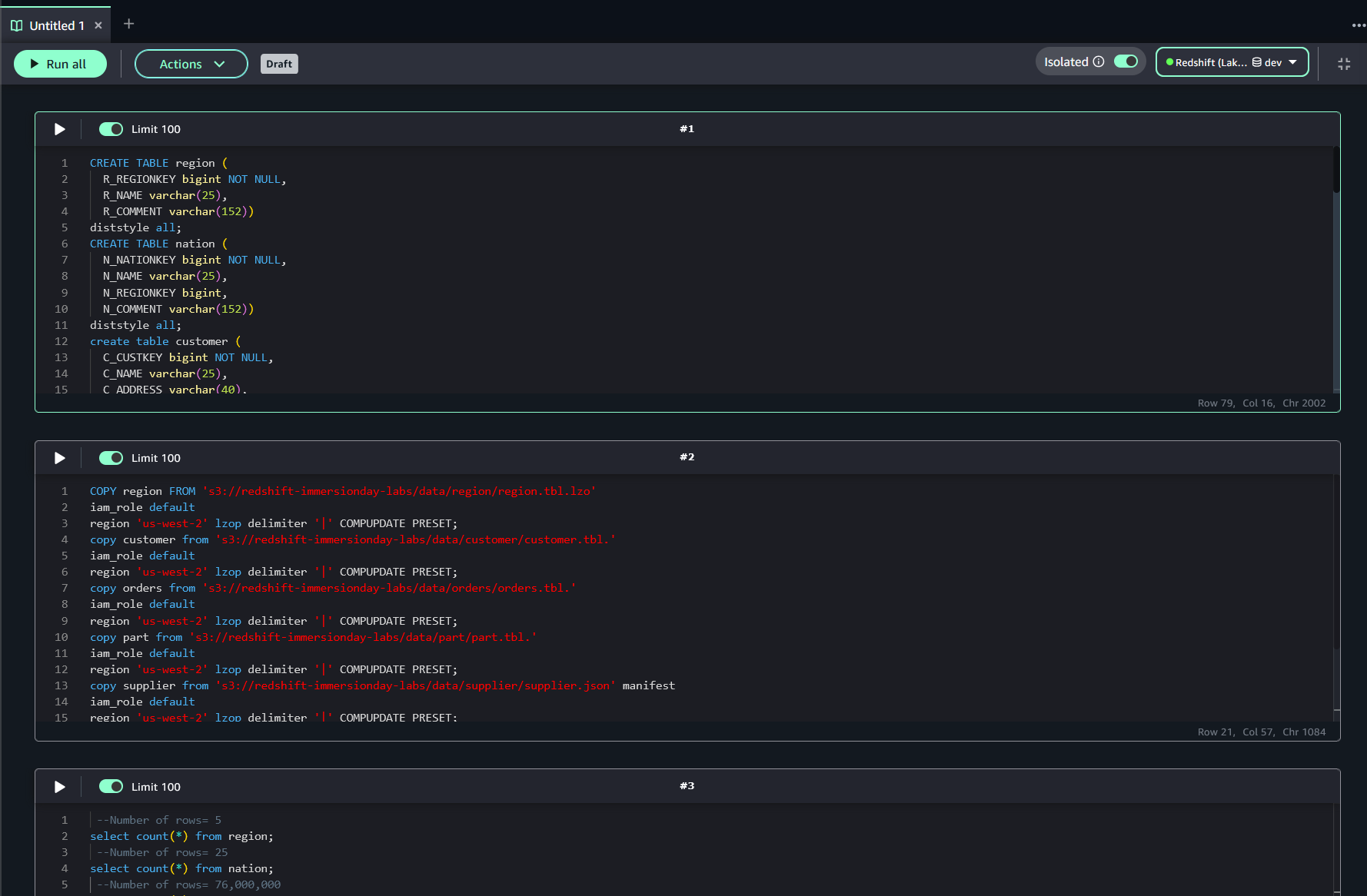
Task: Click the notebook icon on the Untitled 1 tab
Action: tap(16, 25)
